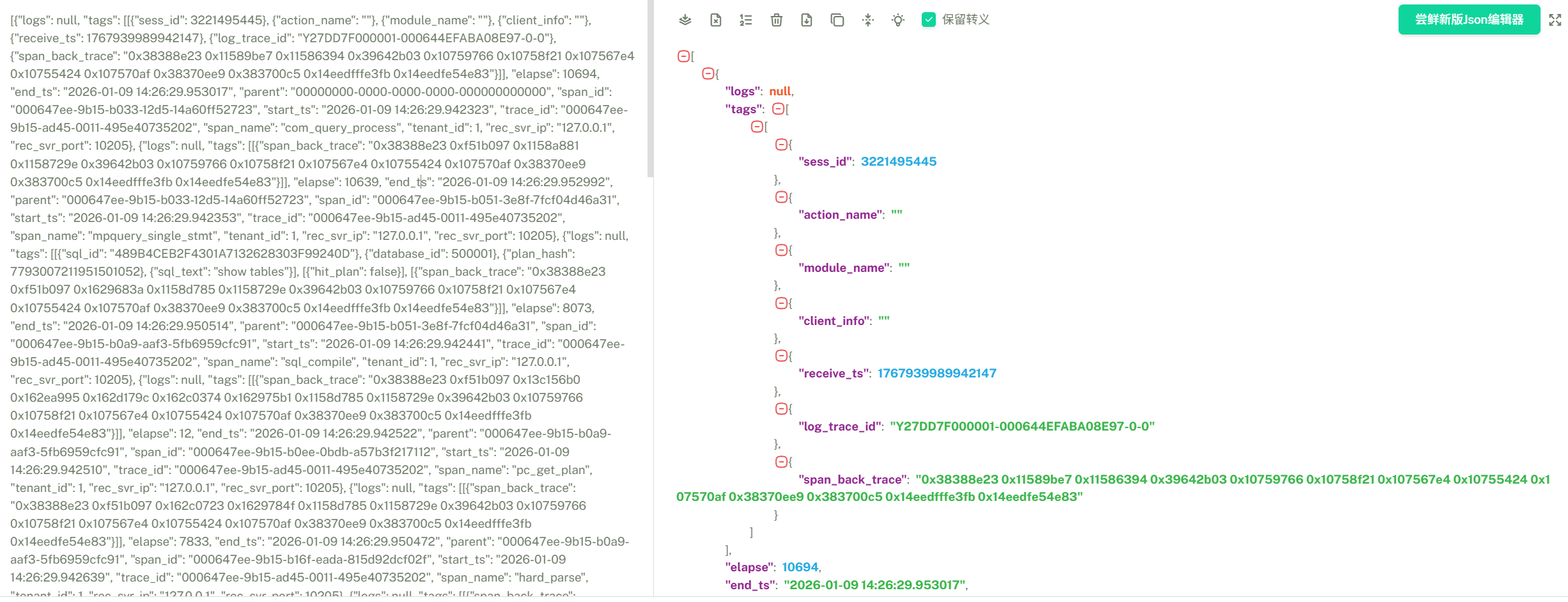1568x602 pixels.
Task: Collapse the "receive_ts" object node
Action: (781, 356)
